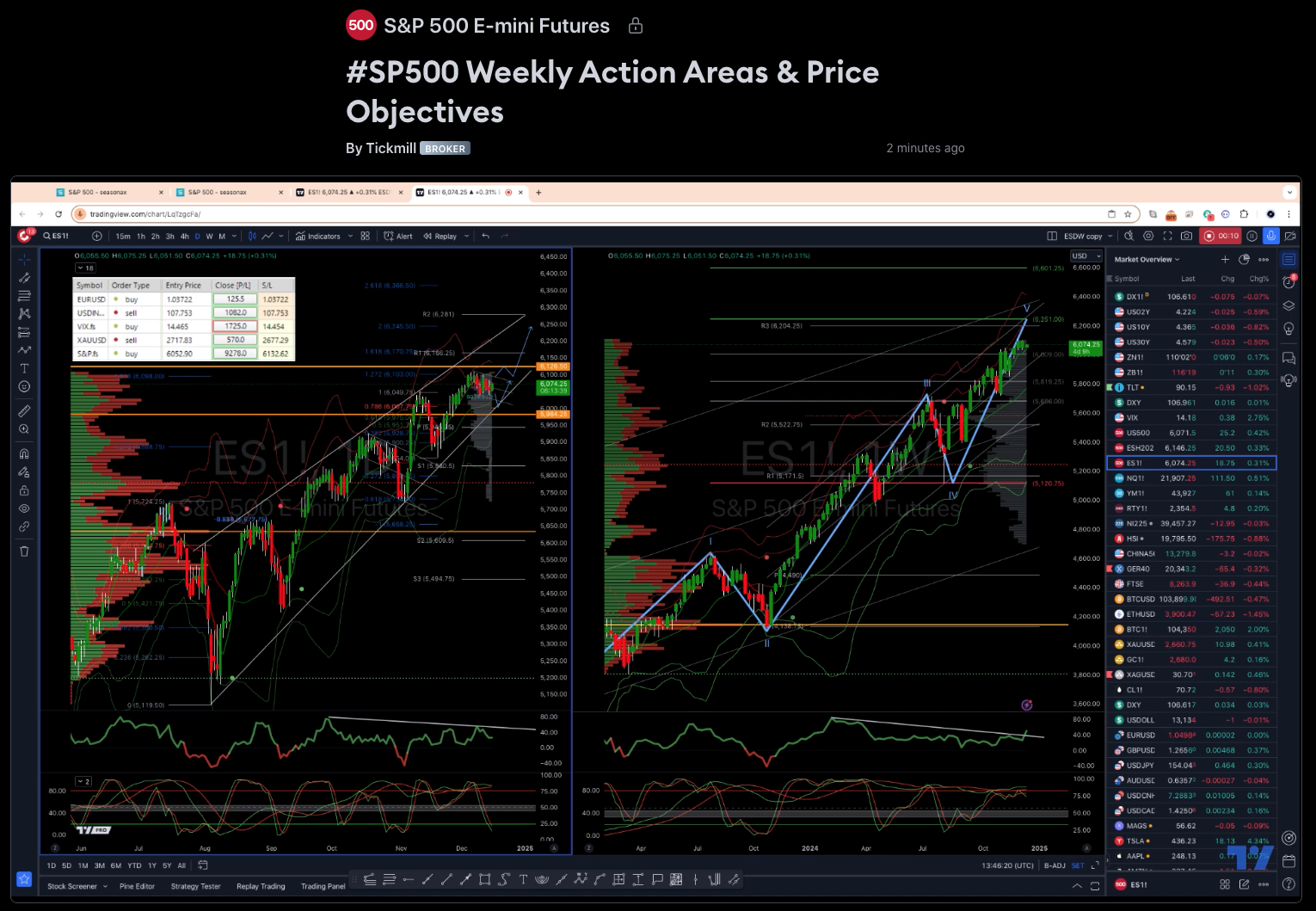
Task: Reload the browser page
Action: click(x=58, y=214)
